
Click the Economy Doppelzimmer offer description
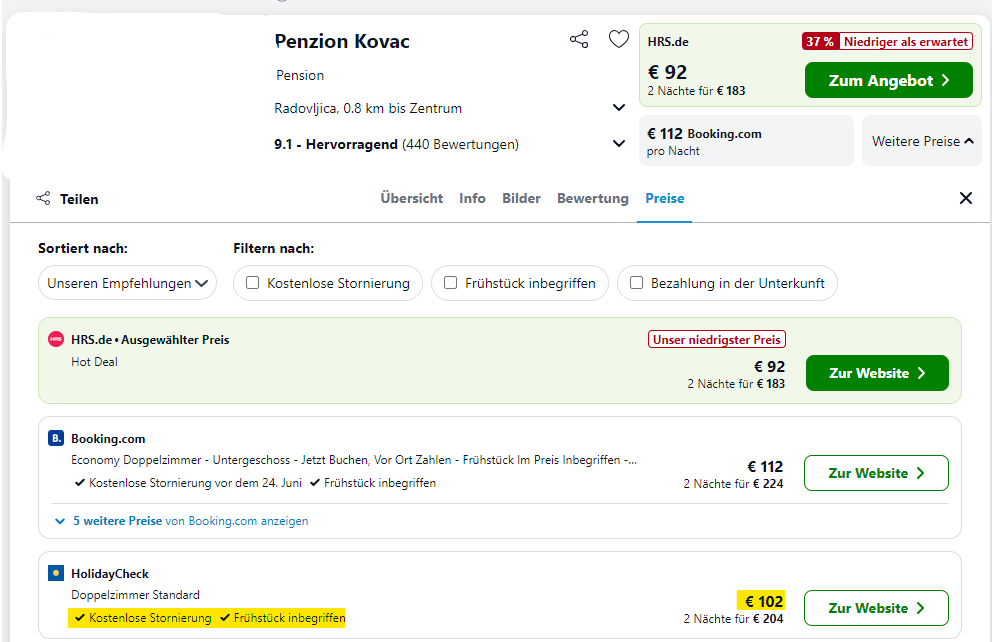[x=354, y=460]
